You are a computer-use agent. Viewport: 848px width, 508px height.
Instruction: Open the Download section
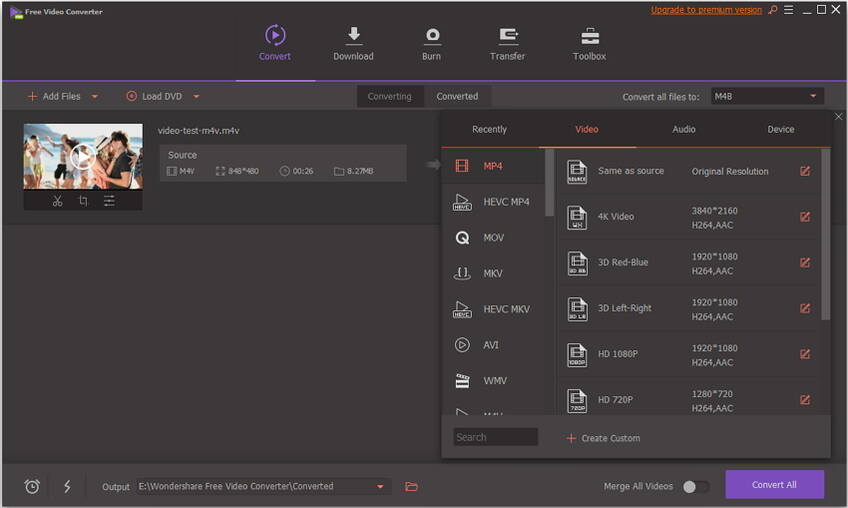[353, 43]
